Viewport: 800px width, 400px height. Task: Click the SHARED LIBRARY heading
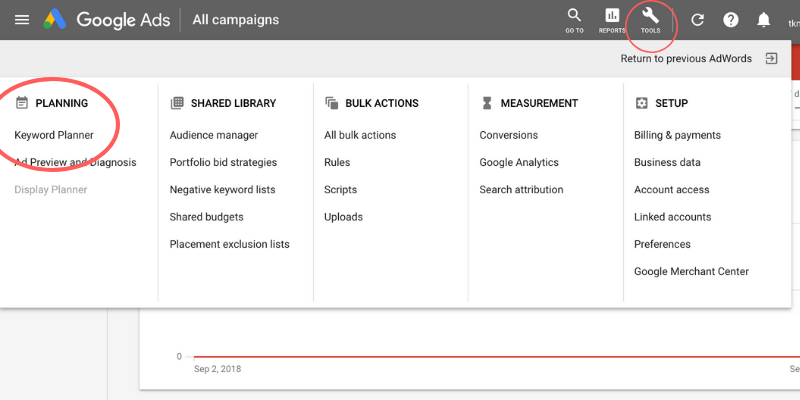(234, 103)
